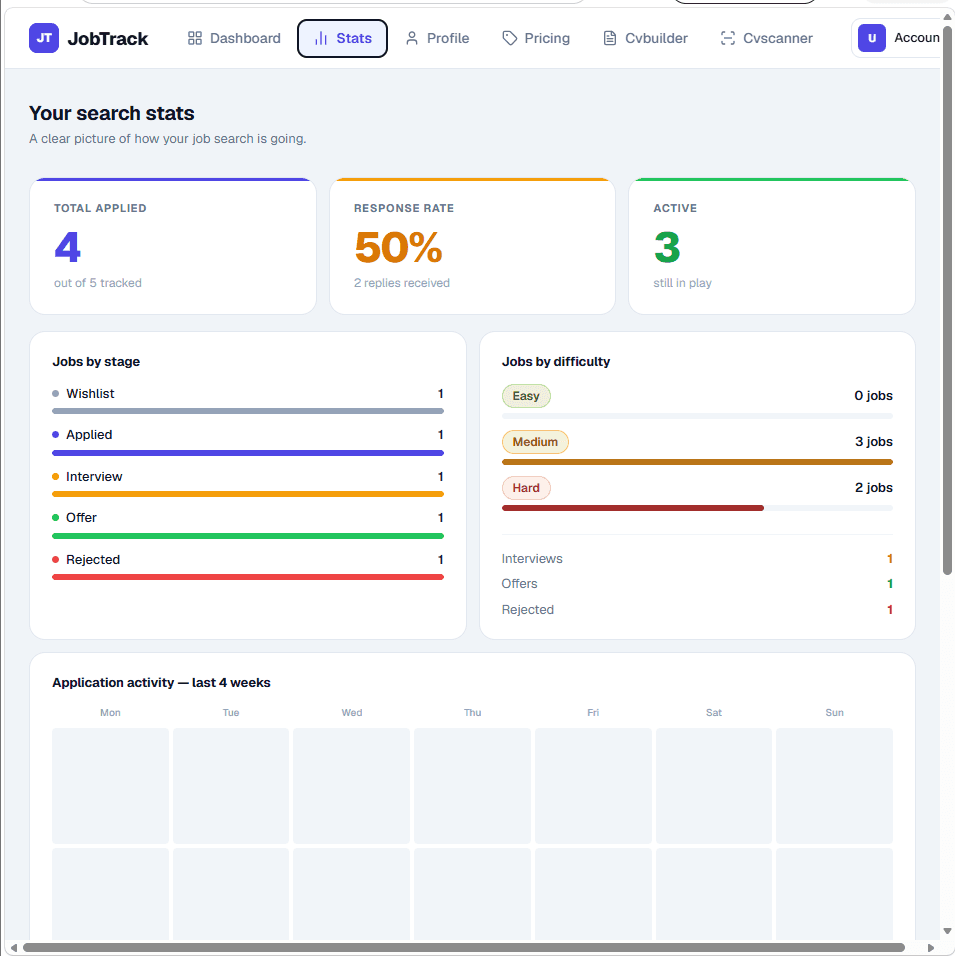
Task: Go to the Profile tab
Action: (437, 38)
